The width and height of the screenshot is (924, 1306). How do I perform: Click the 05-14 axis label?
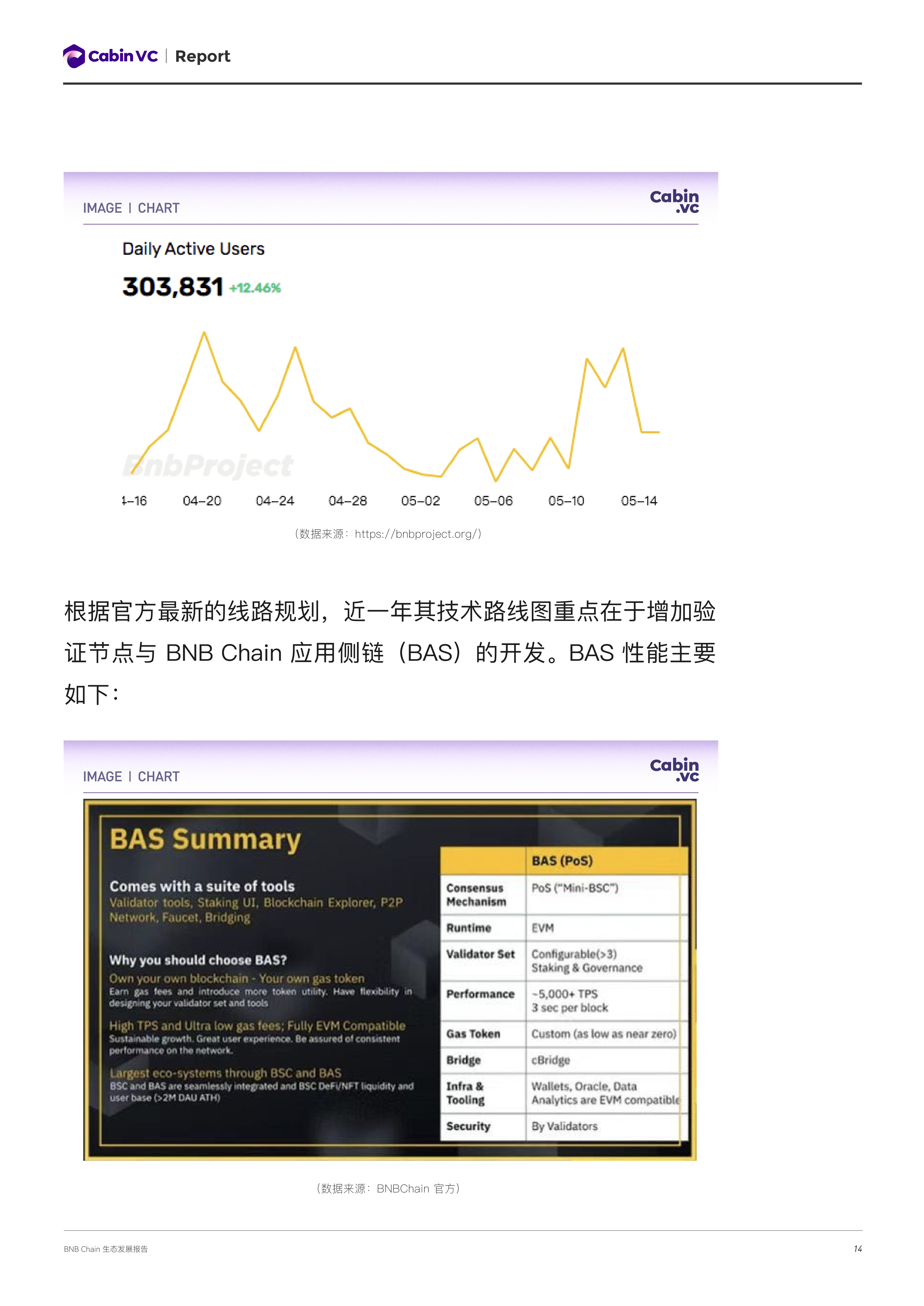coord(639,501)
